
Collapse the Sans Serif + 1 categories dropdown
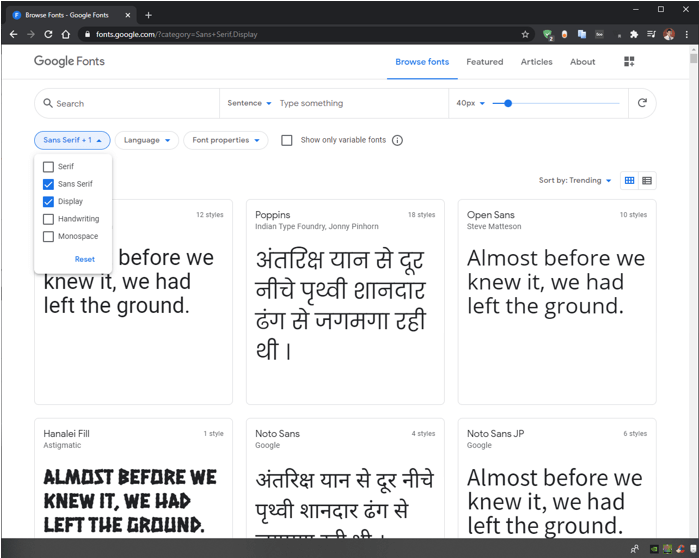[72, 140]
